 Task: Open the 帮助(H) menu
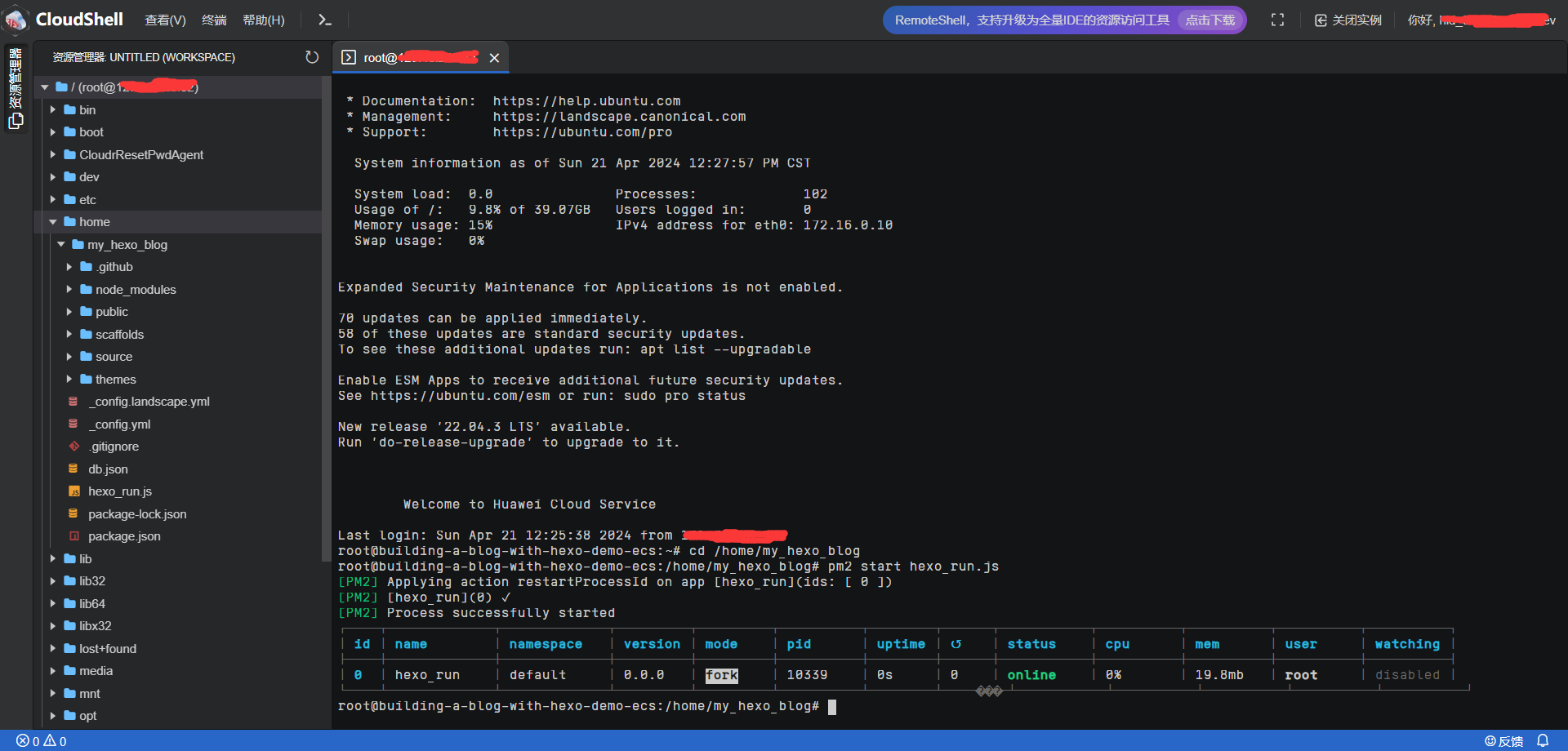[x=263, y=20]
